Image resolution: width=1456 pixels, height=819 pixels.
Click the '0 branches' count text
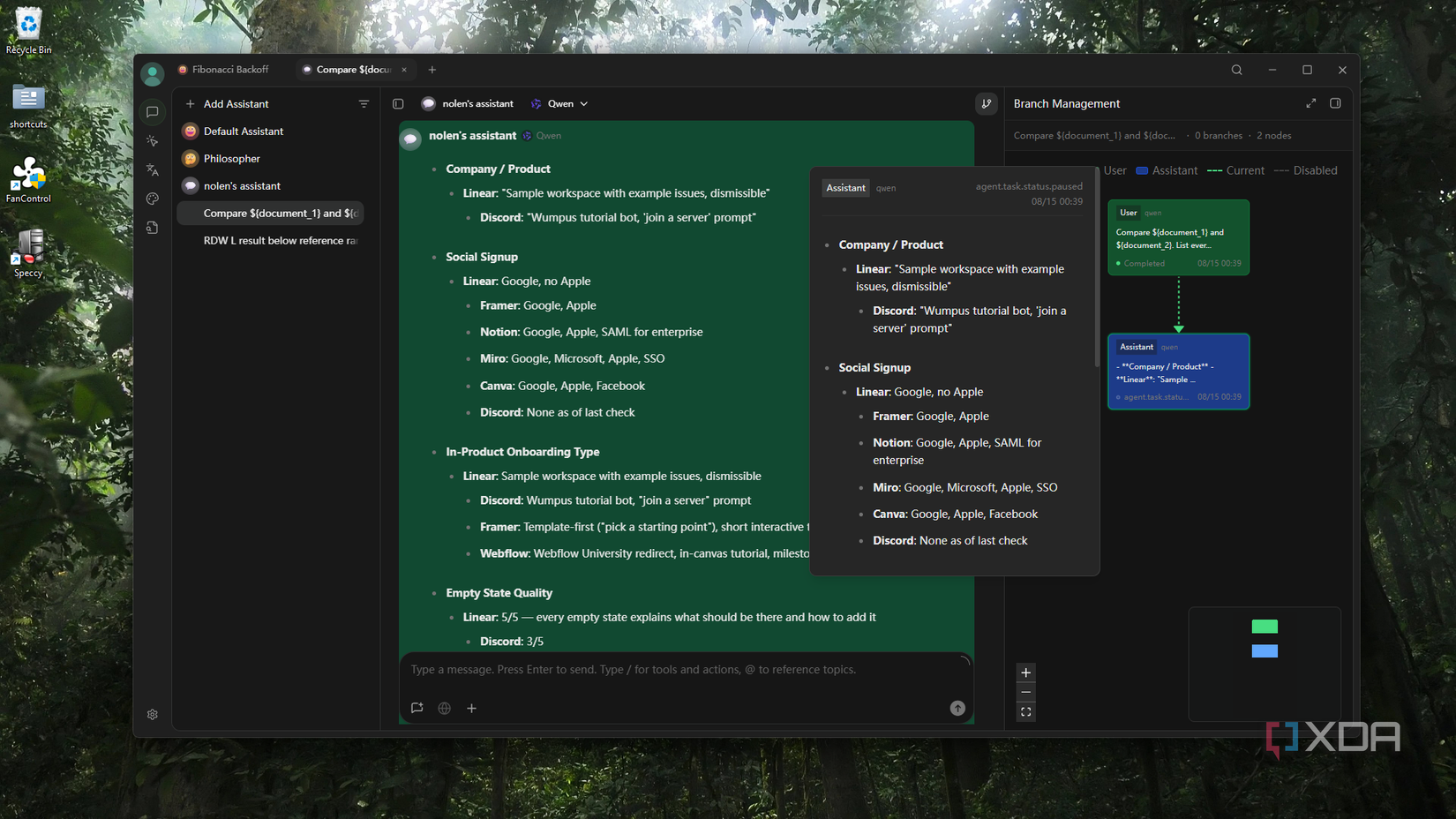(1218, 136)
